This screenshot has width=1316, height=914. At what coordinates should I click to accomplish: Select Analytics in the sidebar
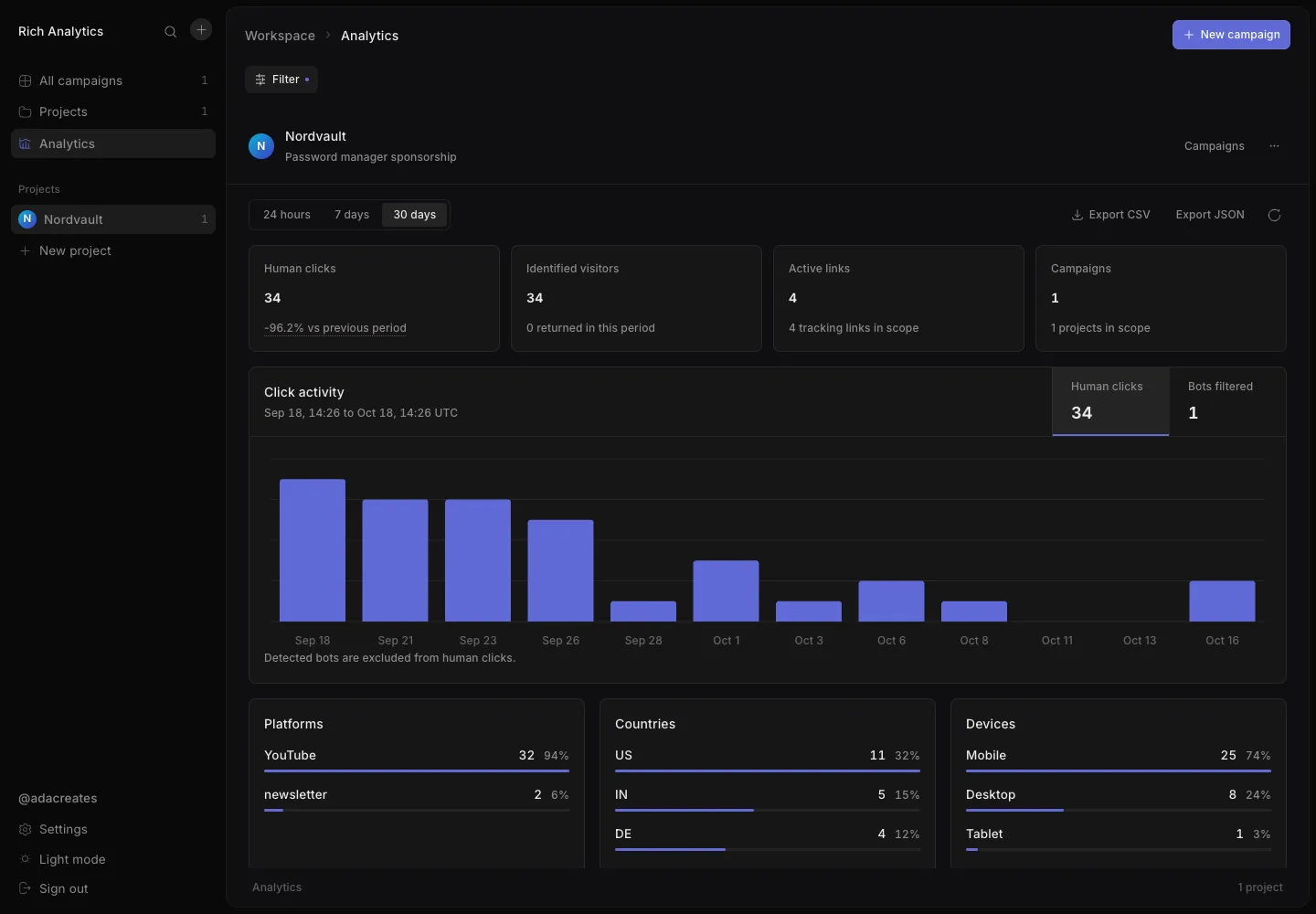click(x=113, y=143)
